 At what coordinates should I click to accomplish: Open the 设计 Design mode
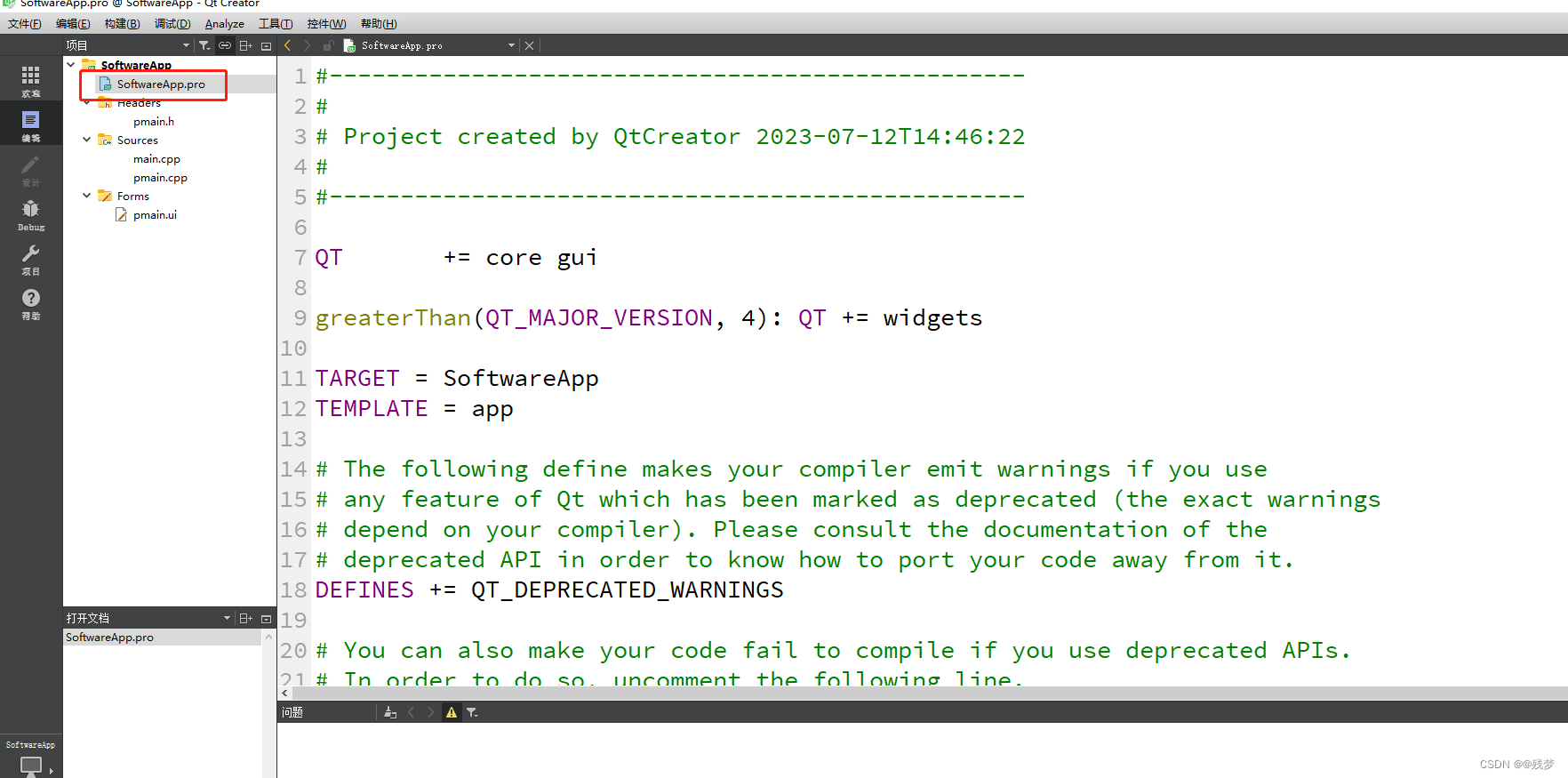coord(31,170)
